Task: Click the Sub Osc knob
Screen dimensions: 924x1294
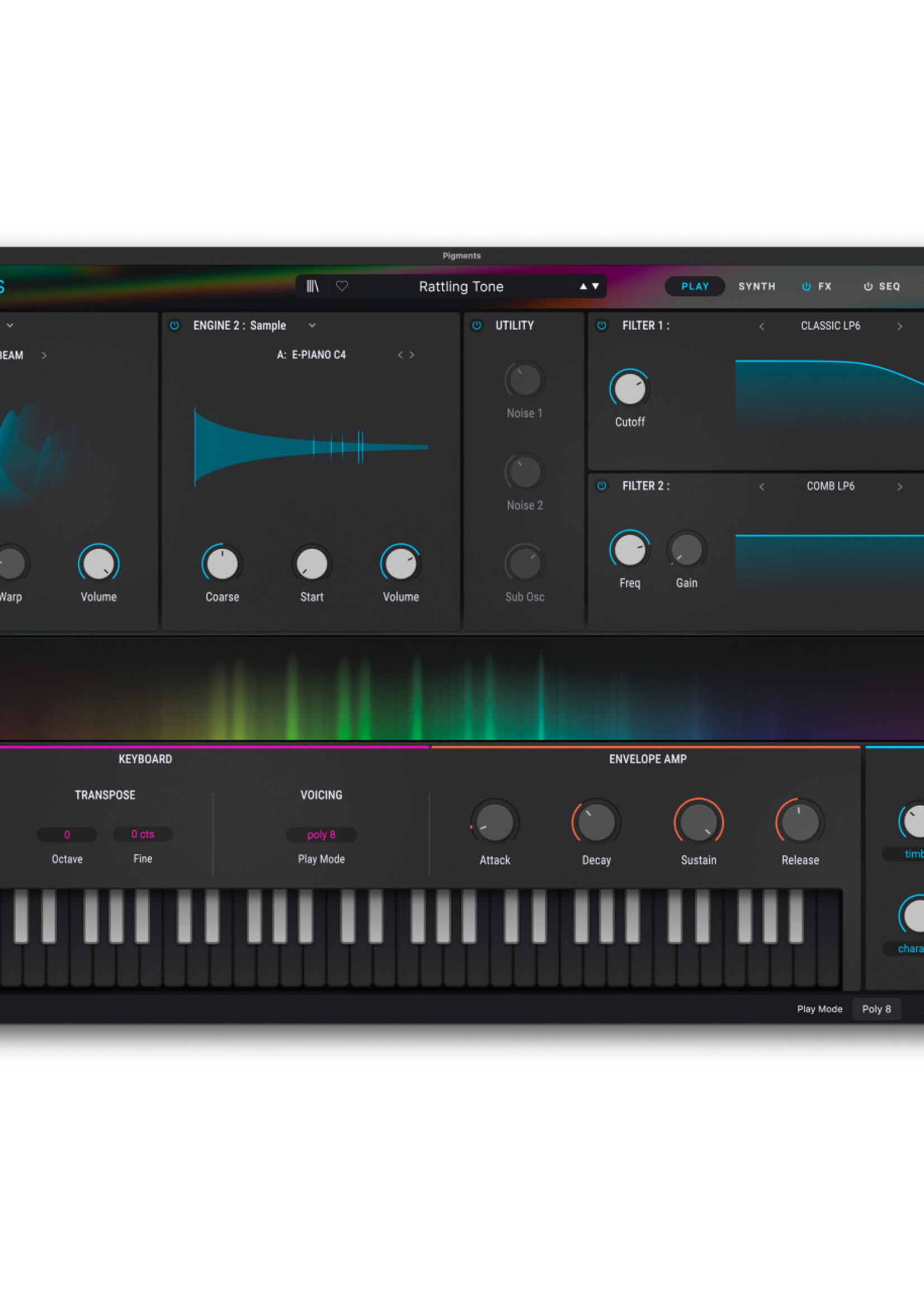Action: 525,563
